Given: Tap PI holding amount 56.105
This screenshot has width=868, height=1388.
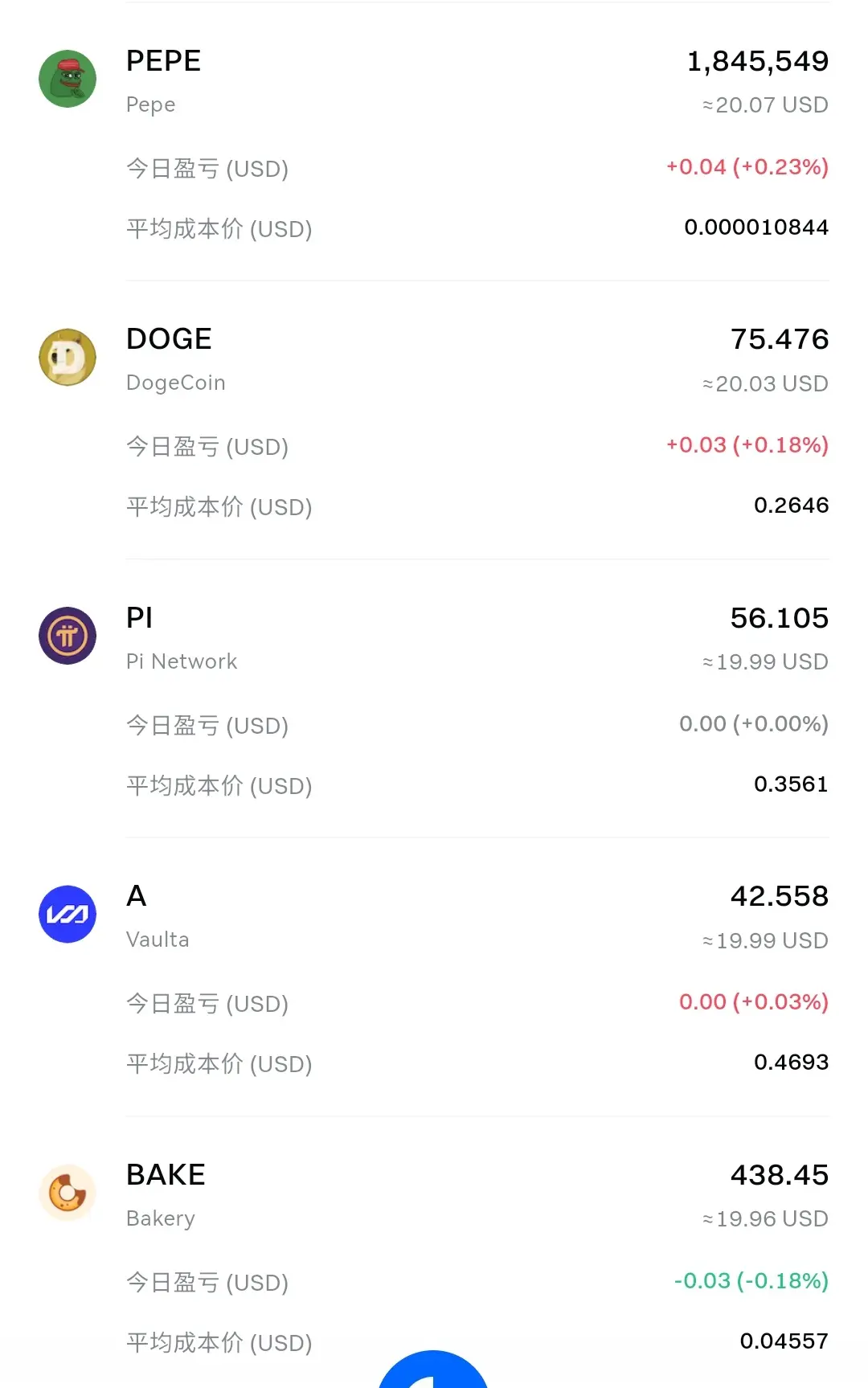Looking at the screenshot, I should pyautogui.click(x=780, y=618).
